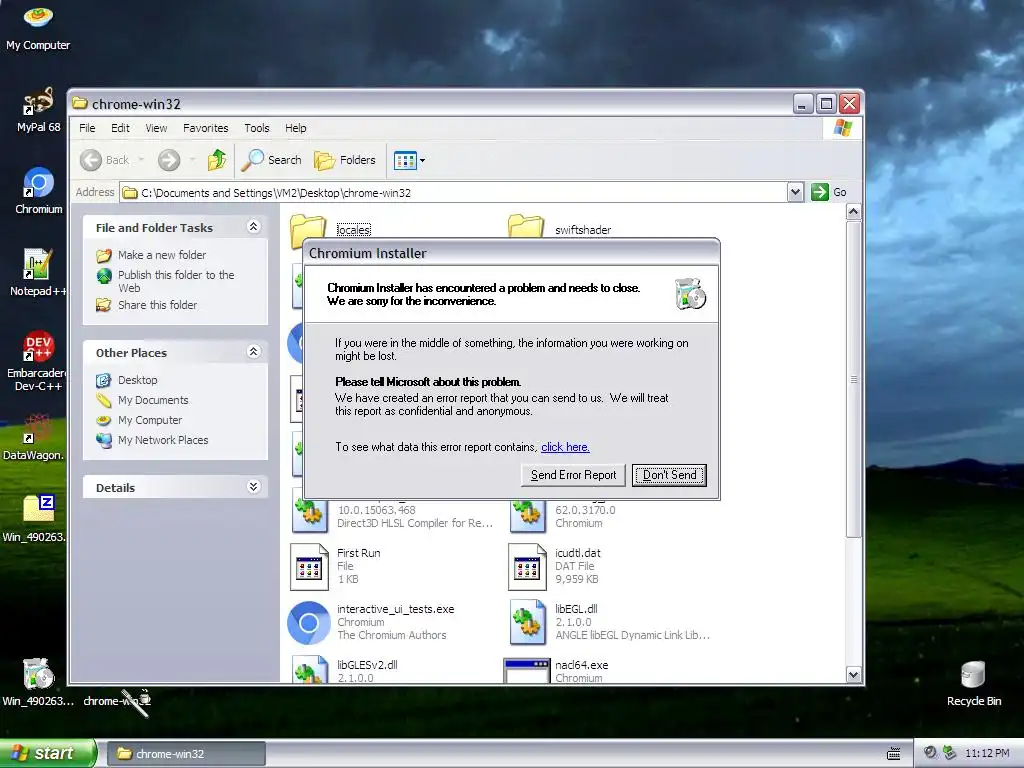This screenshot has height=768, width=1024.
Task: Open the View menu
Action: click(156, 128)
